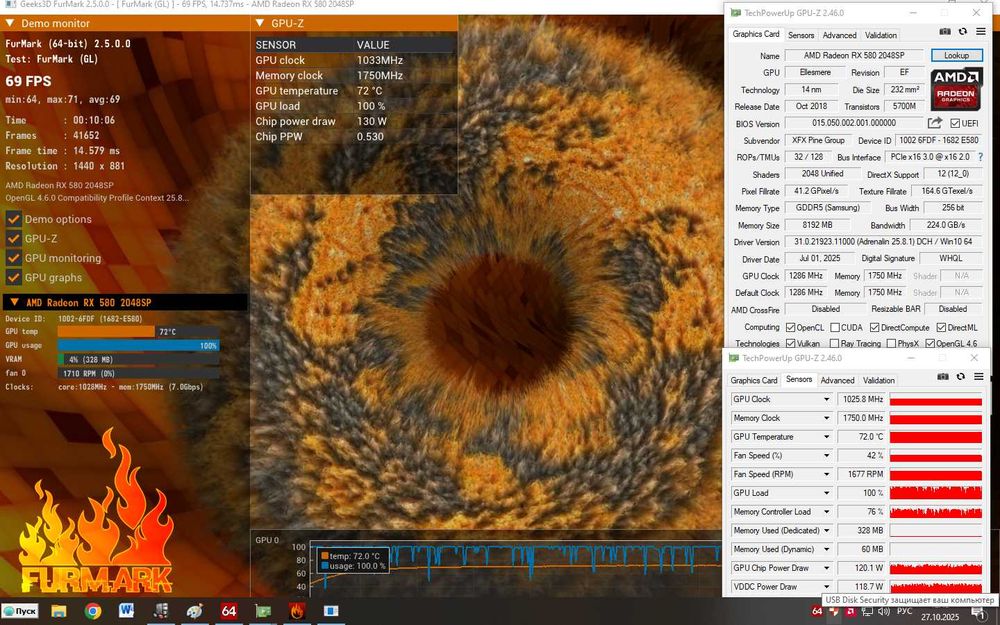Open Graphics Card tab in GPU-Z Sensors window
The width and height of the screenshot is (1000, 625).
754,380
